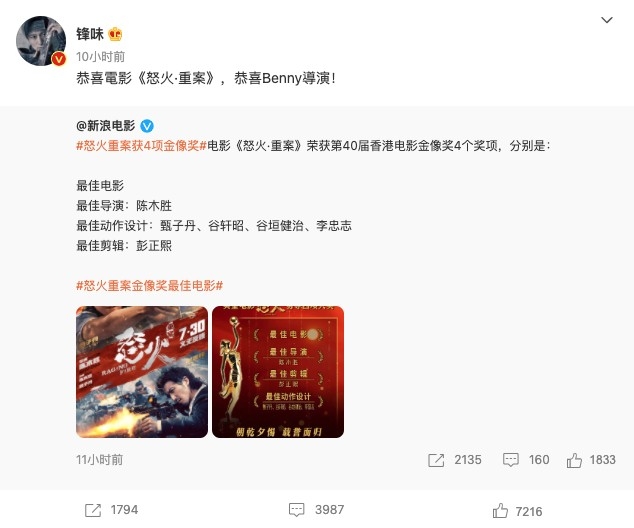The width and height of the screenshot is (634, 528).
Task: Click the quoted post's 160 comment count
Action: click(x=539, y=460)
